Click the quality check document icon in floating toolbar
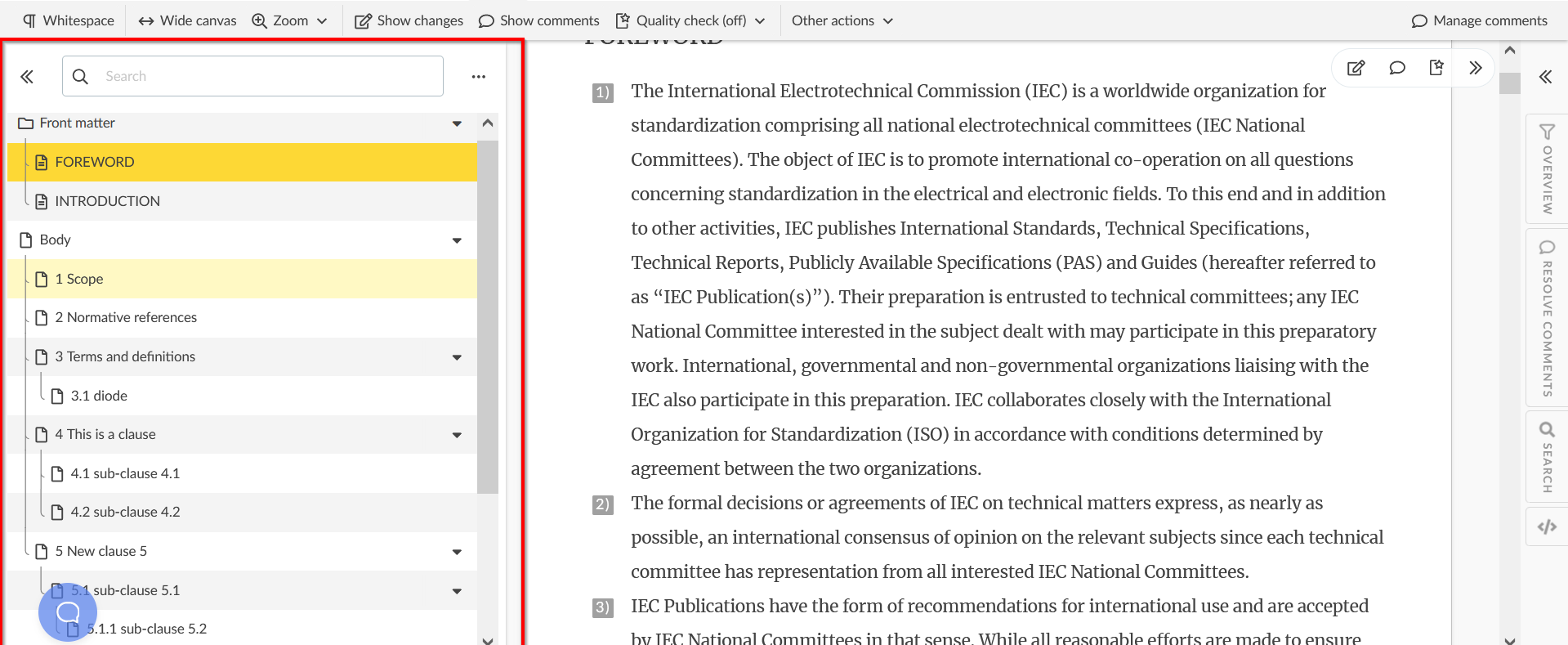Viewport: 1568px width, 645px height. click(x=1436, y=68)
